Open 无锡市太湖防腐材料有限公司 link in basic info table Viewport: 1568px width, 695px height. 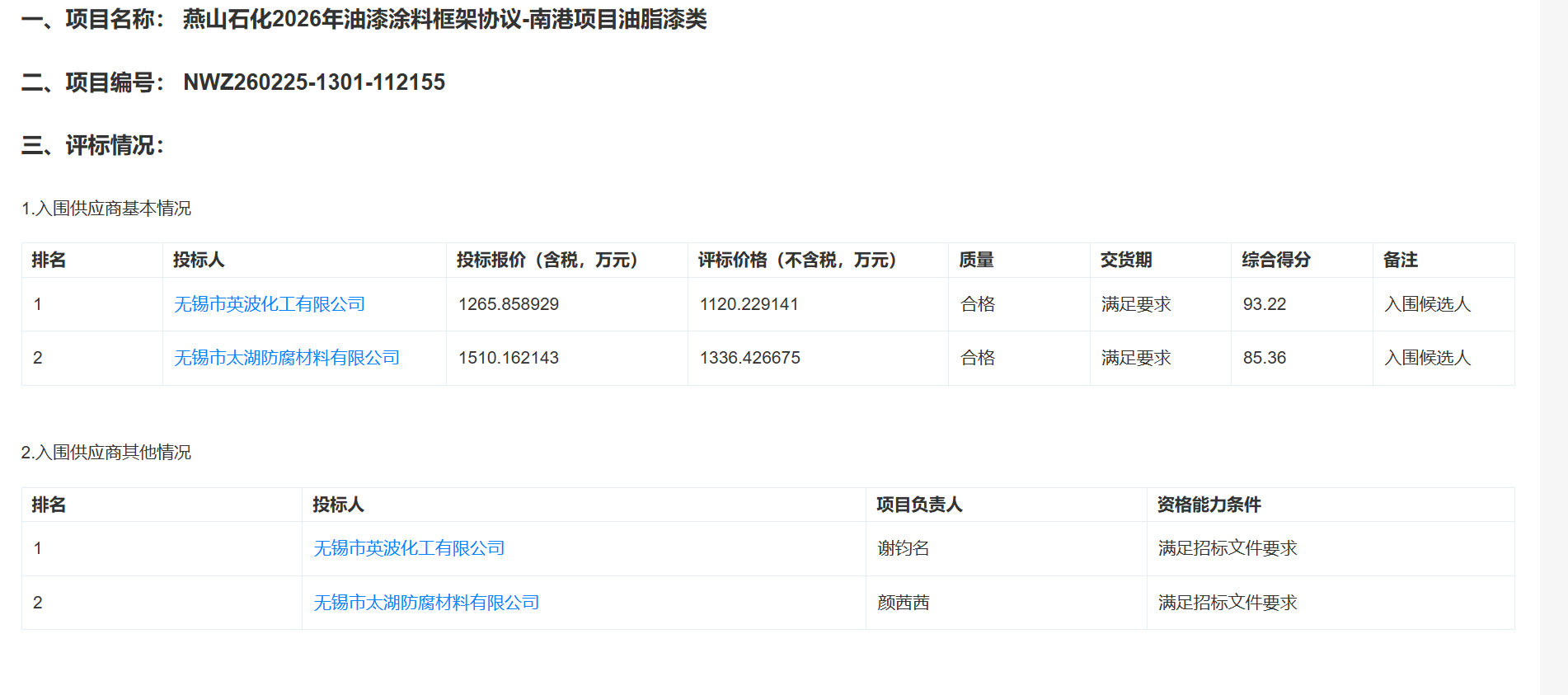287,358
